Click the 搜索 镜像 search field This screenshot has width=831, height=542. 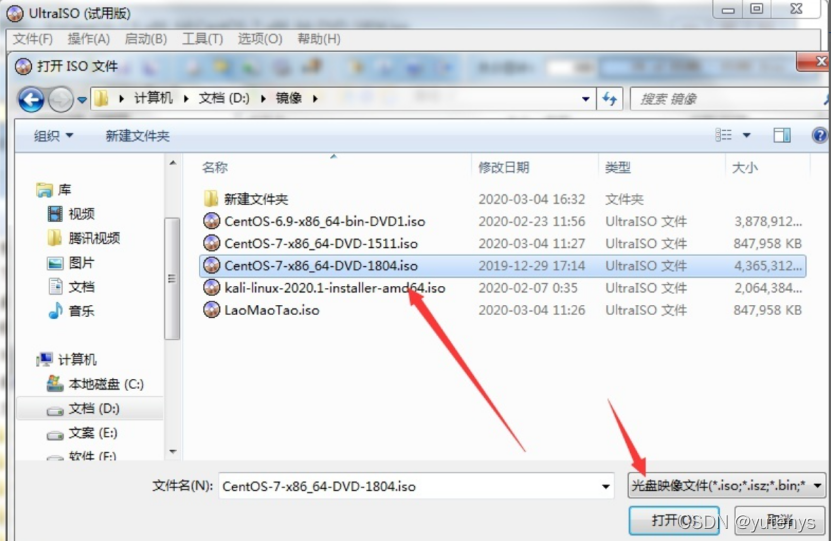729,99
